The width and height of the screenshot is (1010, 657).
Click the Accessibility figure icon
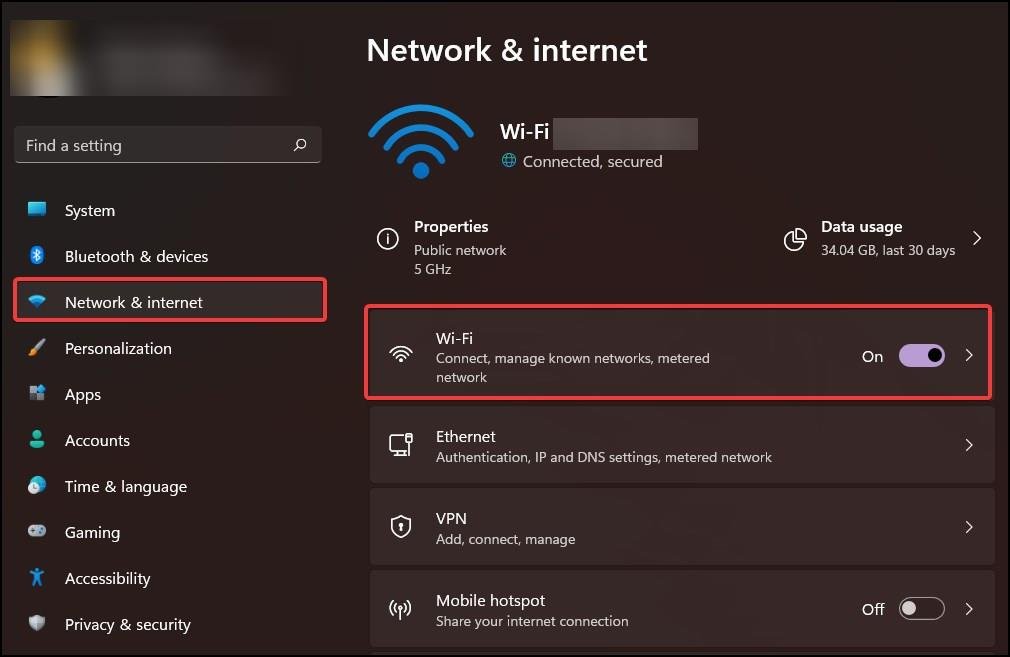tap(37, 577)
